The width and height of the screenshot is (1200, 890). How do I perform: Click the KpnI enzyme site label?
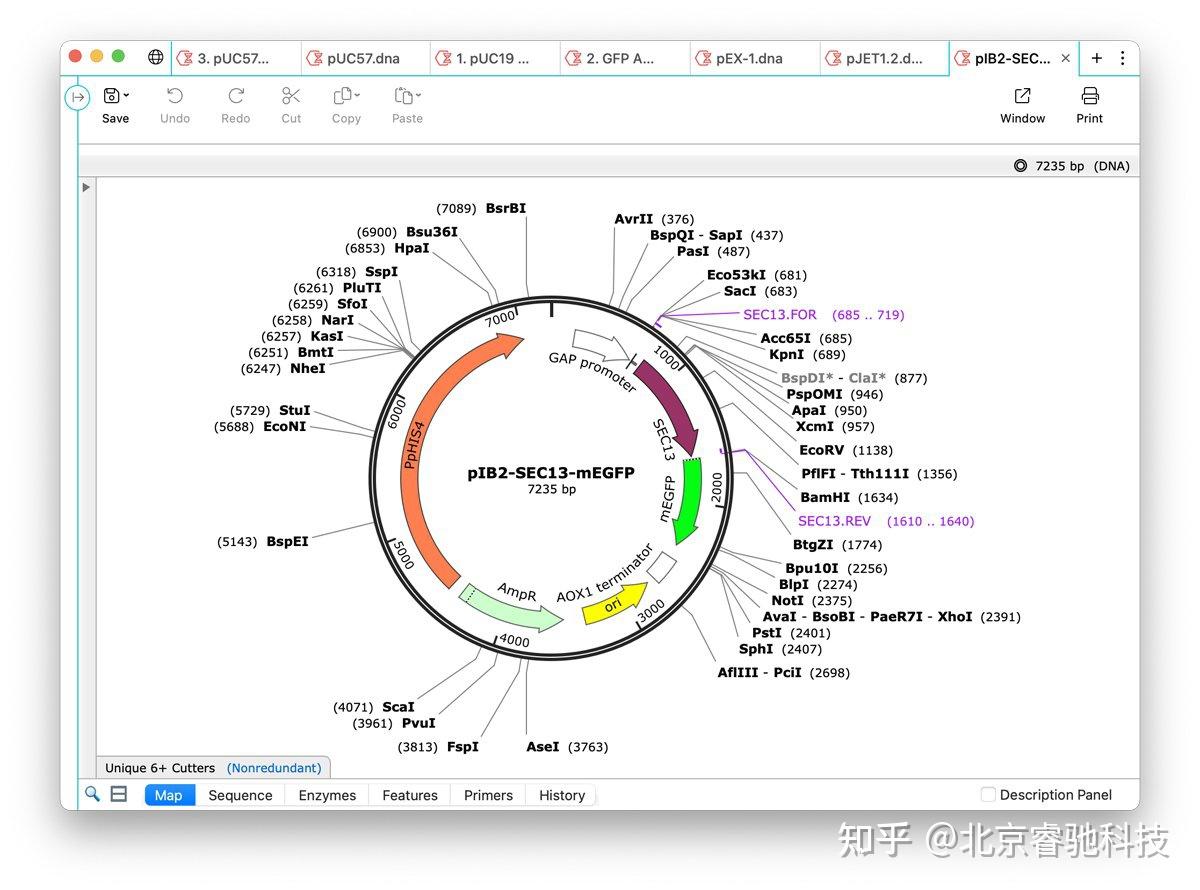(787, 354)
